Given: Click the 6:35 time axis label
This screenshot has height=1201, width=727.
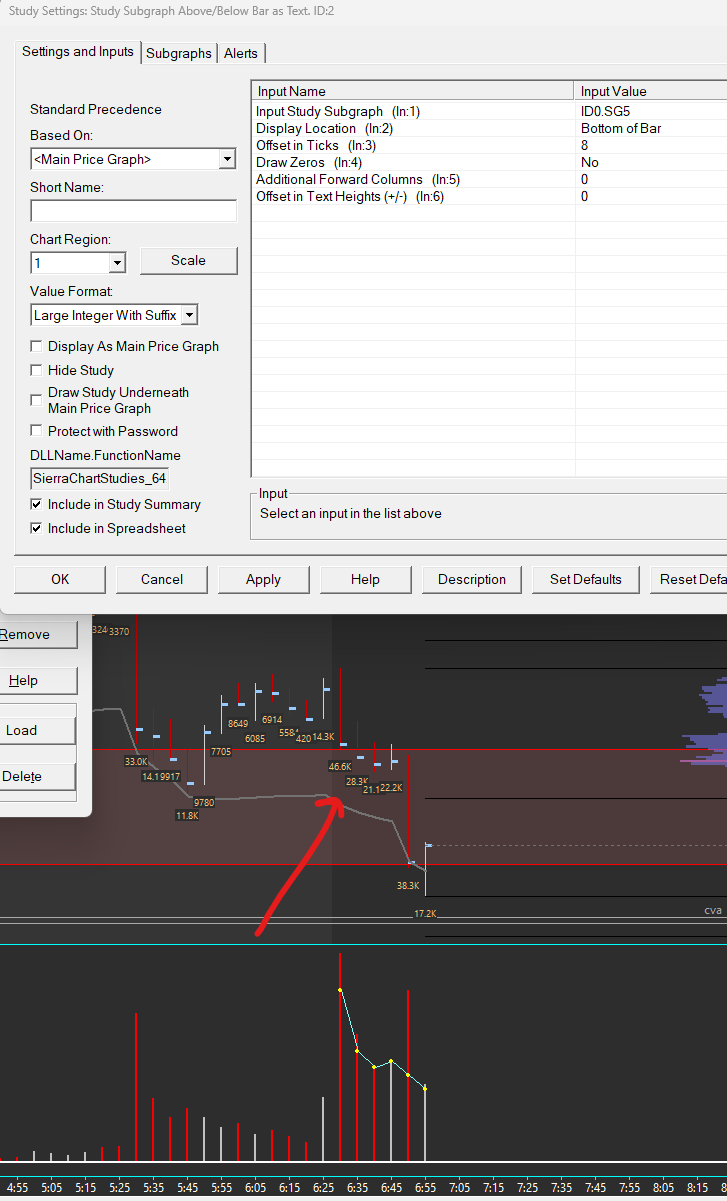Looking at the screenshot, I should (358, 1188).
